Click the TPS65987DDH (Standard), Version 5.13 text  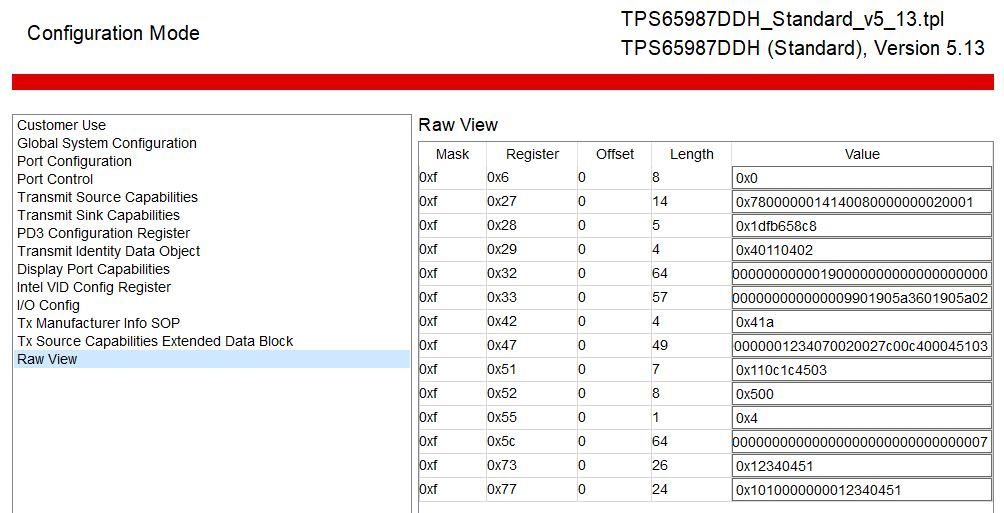click(803, 48)
